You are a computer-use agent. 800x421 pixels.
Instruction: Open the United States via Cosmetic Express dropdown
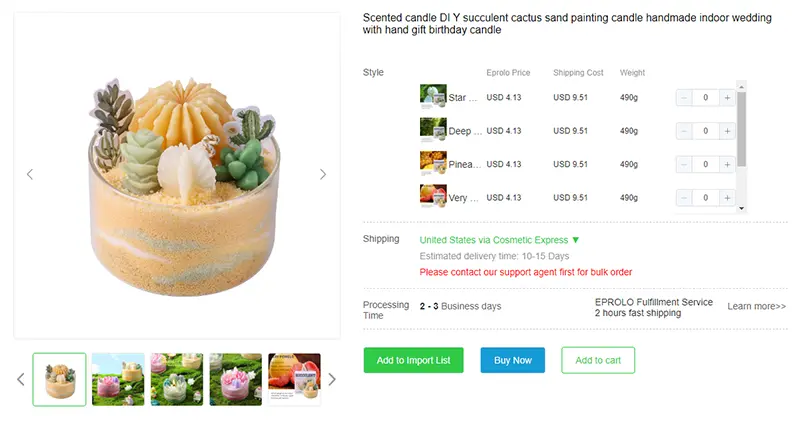click(499, 240)
